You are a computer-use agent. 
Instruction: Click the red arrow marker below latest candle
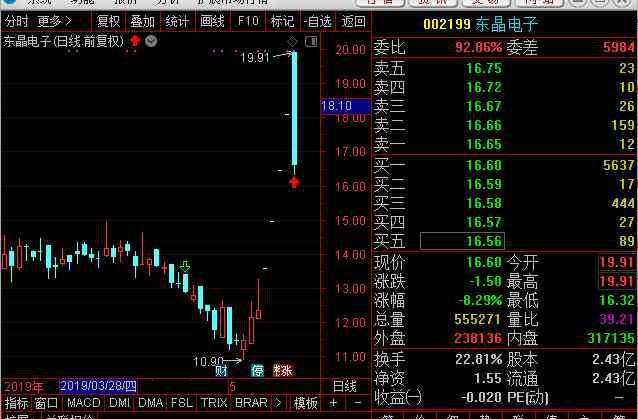pyautogui.click(x=294, y=183)
